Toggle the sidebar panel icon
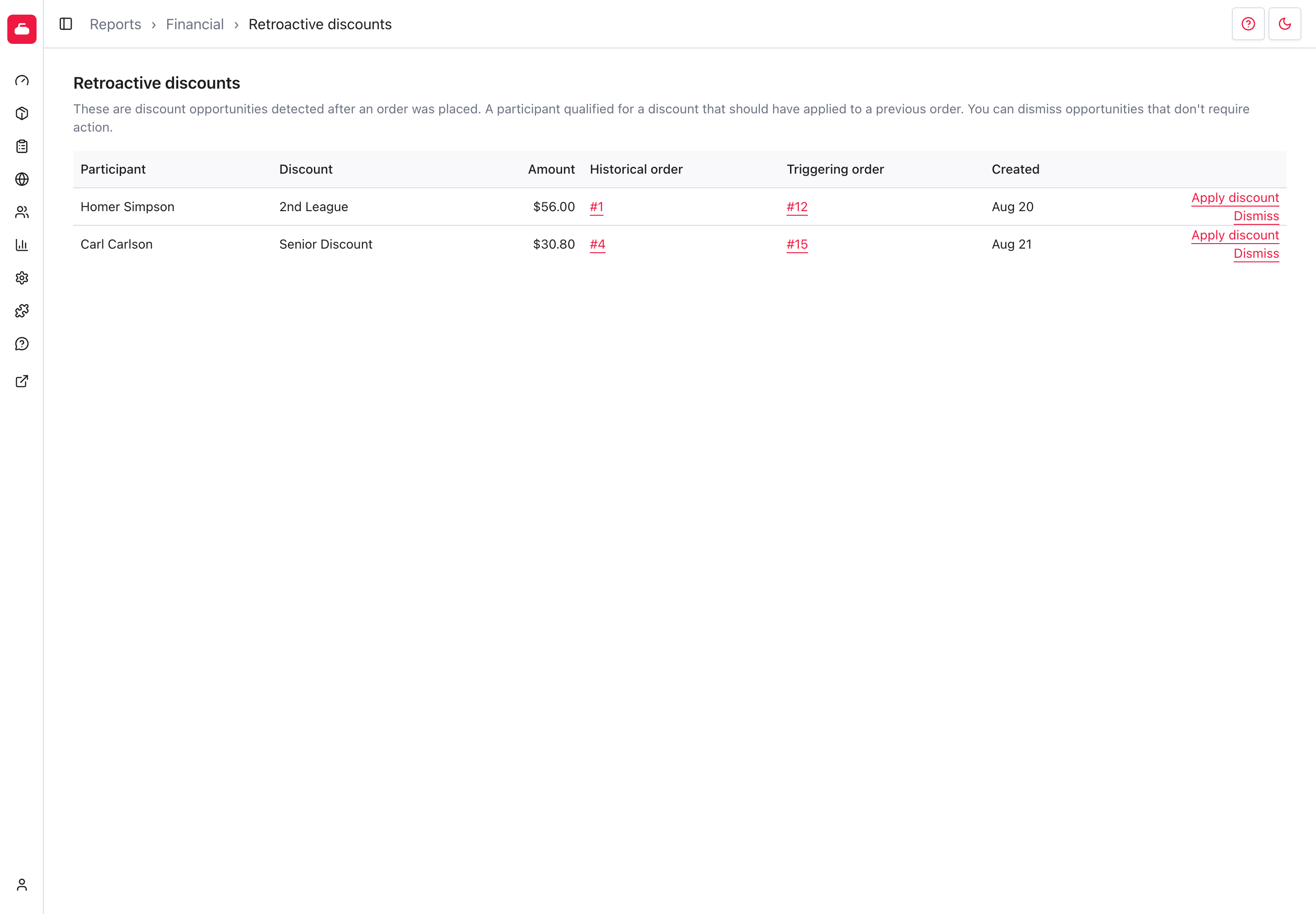This screenshot has width=1316, height=914. pyautogui.click(x=66, y=24)
